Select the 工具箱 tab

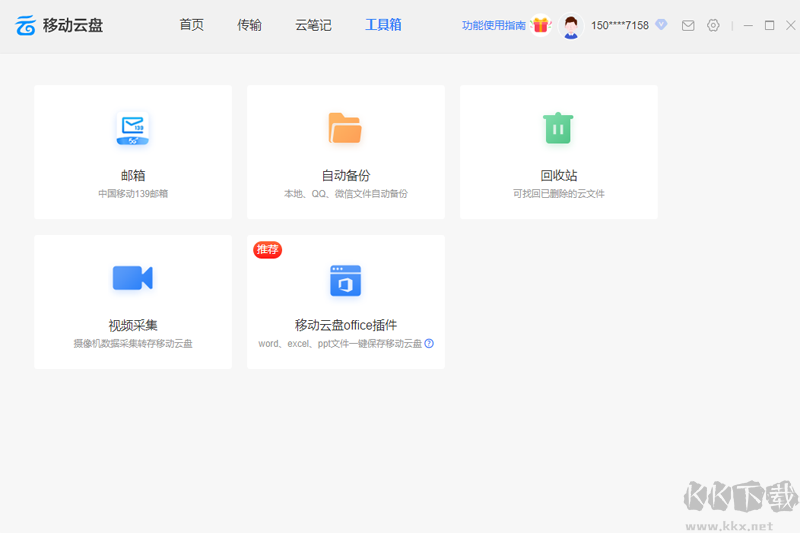coord(383,24)
